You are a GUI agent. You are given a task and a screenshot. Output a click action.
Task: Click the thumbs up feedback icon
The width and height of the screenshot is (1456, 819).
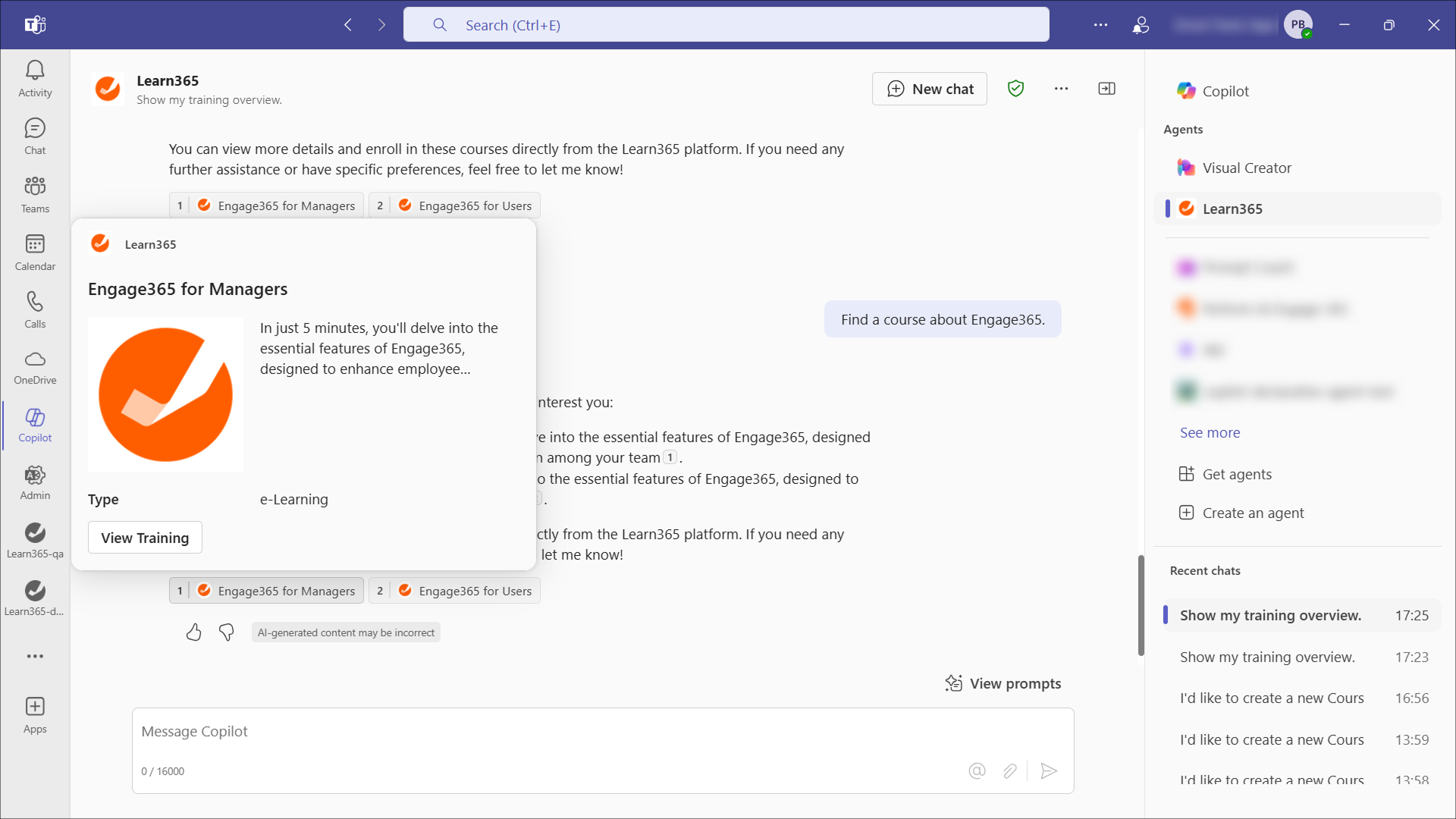pyautogui.click(x=194, y=632)
